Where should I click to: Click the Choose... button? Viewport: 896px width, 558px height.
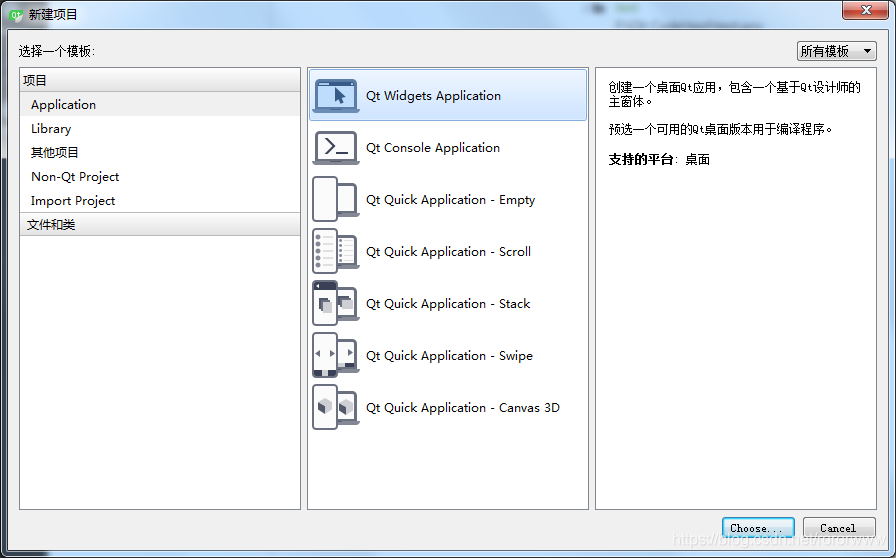pos(758,528)
